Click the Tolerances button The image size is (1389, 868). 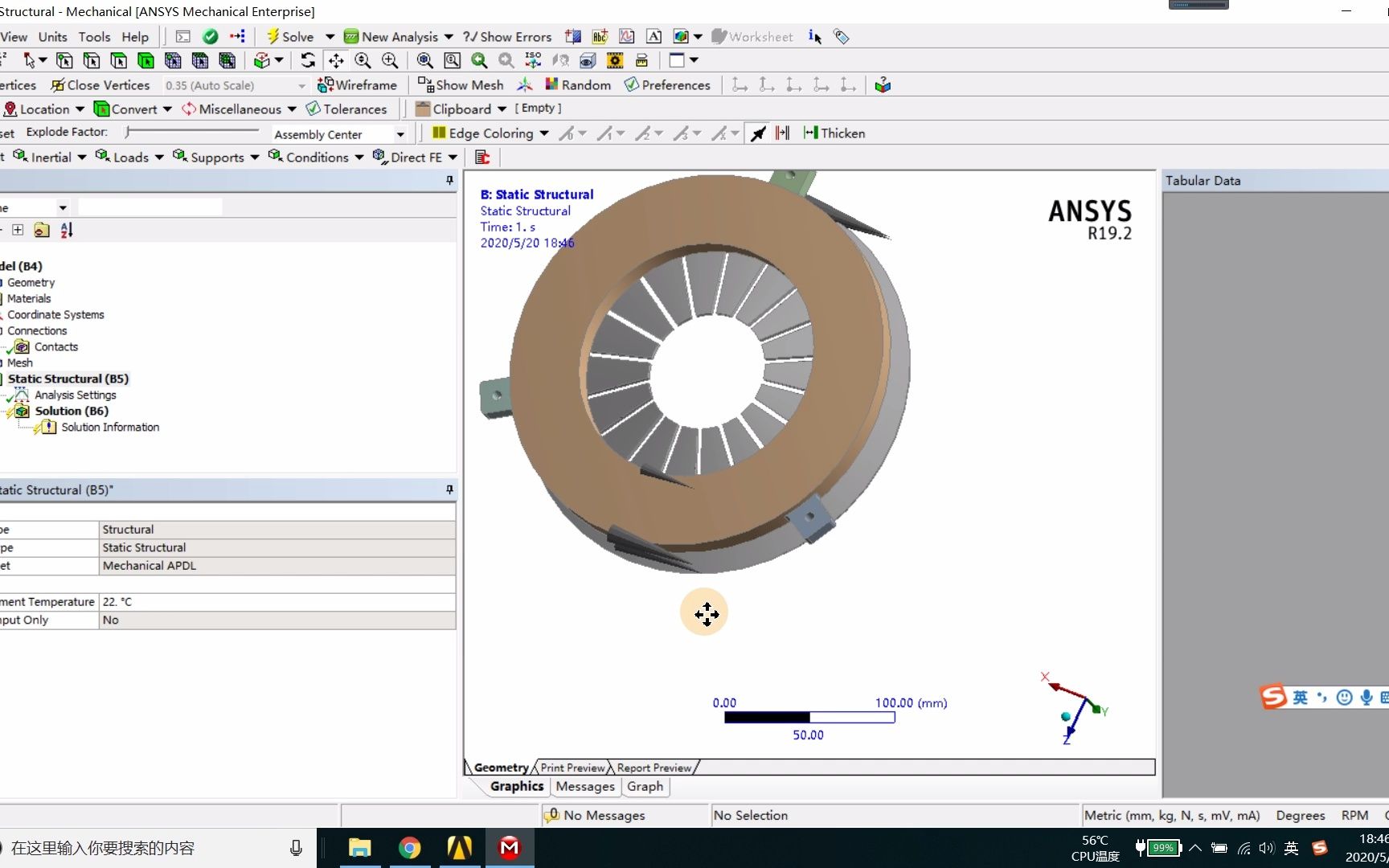tap(346, 109)
